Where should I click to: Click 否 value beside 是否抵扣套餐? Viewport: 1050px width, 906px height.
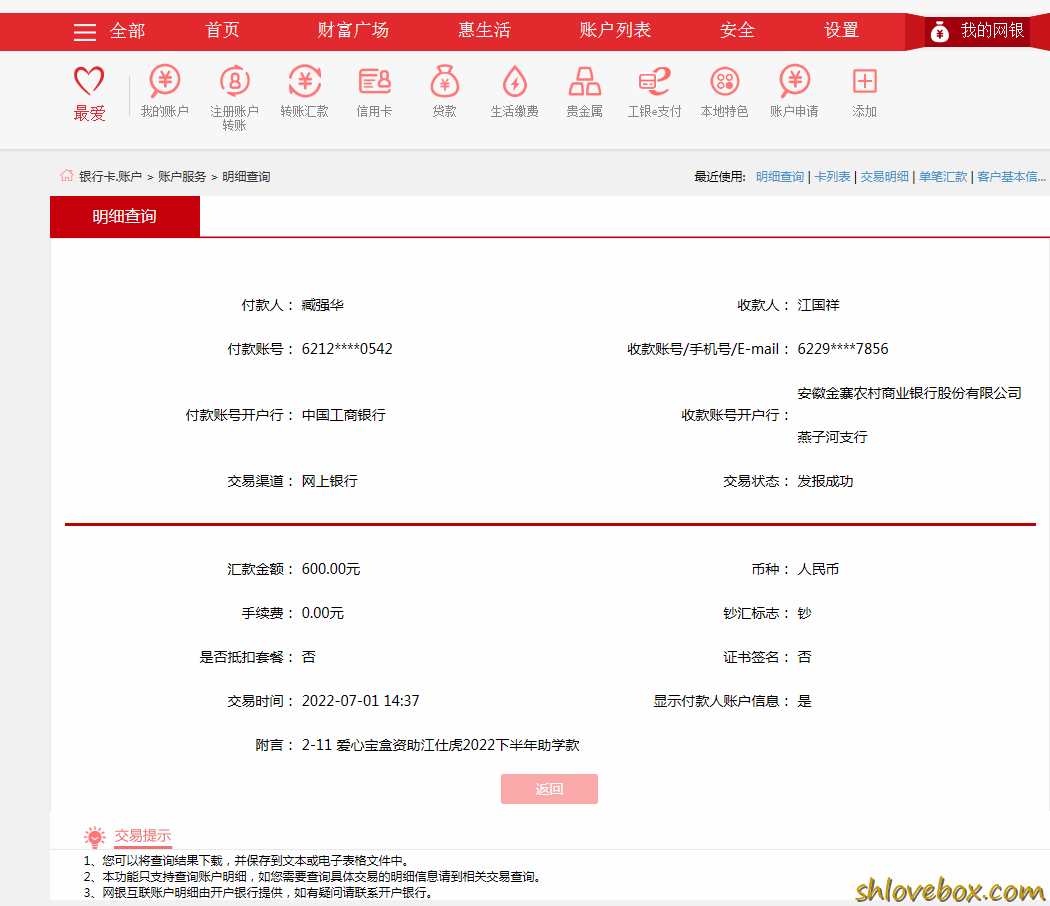[308, 658]
